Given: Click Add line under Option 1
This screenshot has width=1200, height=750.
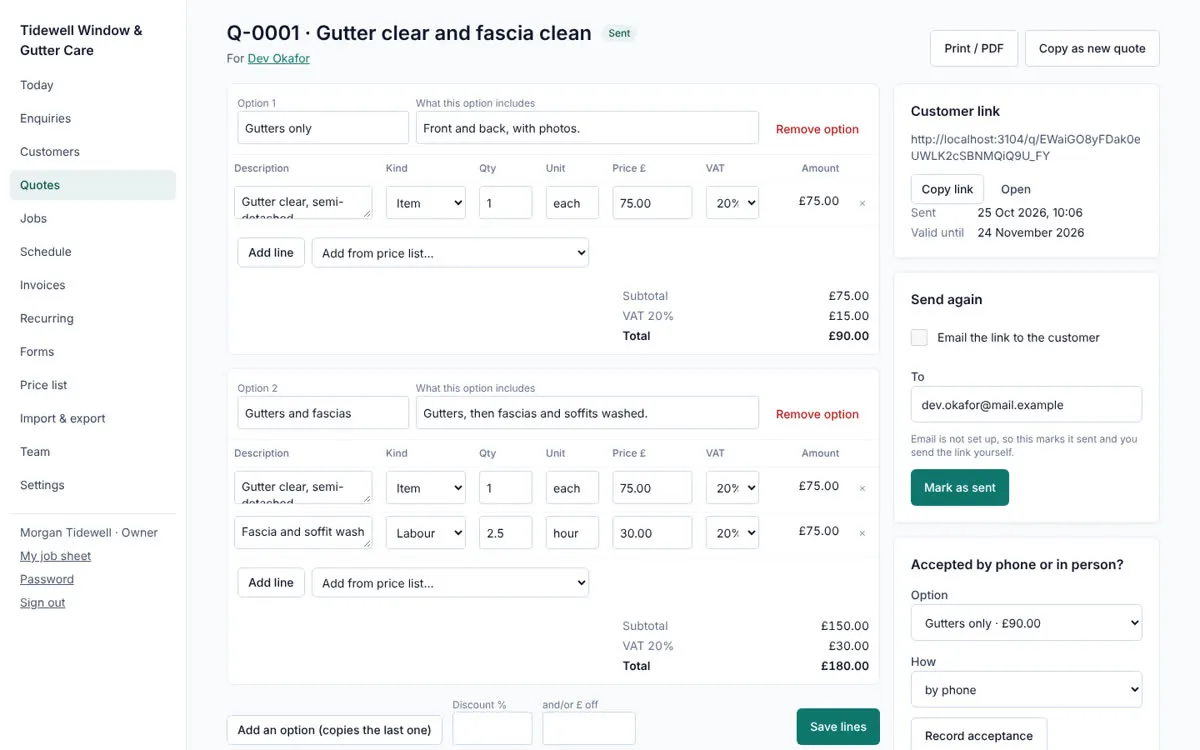Looking at the screenshot, I should coord(271,253).
